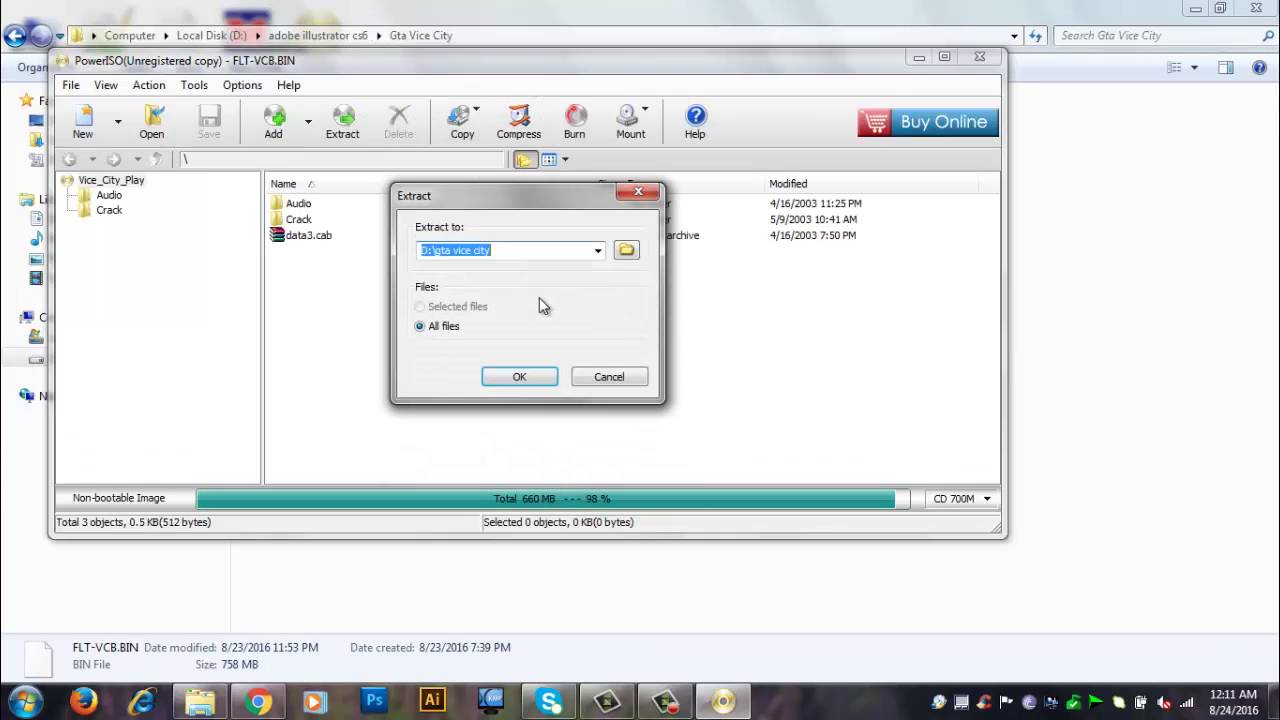Launch Skype from the taskbar
Image resolution: width=1280 pixels, height=720 pixels.
548,701
